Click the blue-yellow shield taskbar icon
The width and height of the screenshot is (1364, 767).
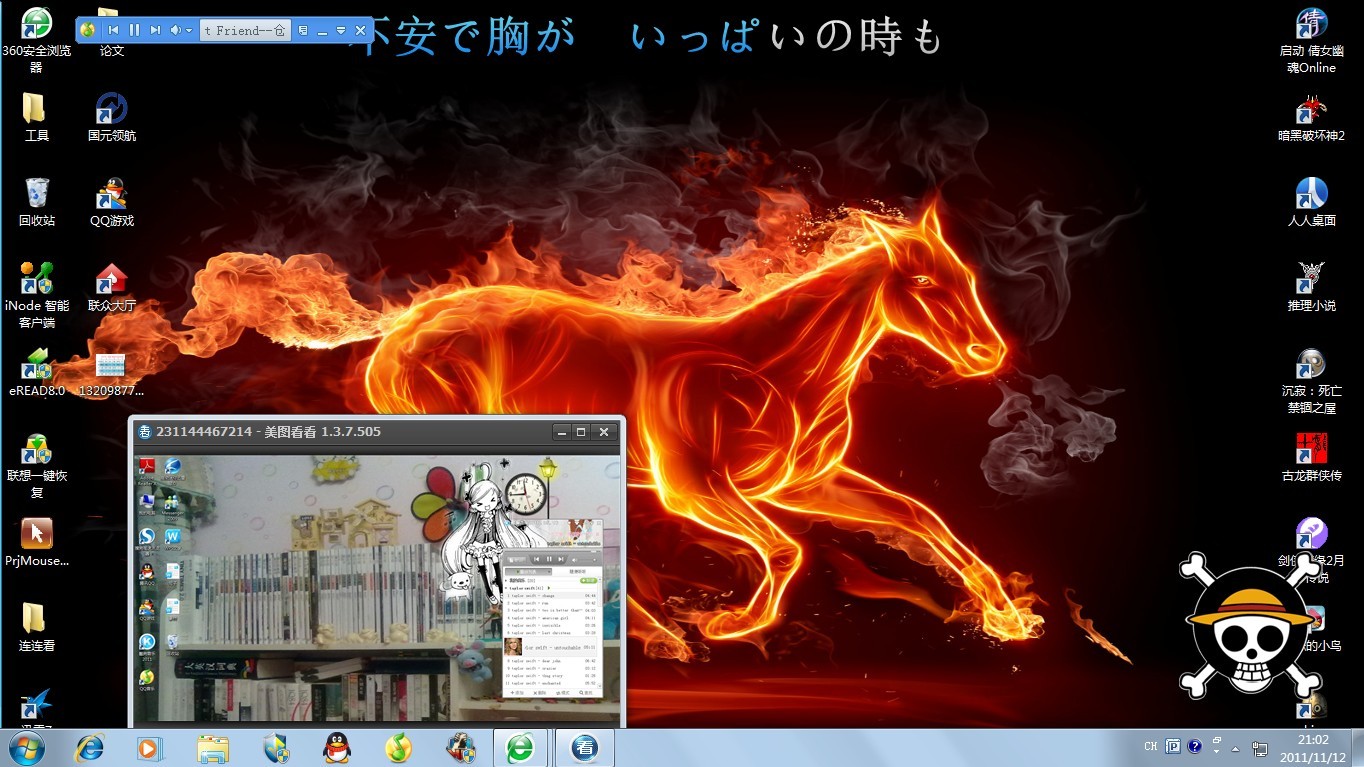(275, 748)
